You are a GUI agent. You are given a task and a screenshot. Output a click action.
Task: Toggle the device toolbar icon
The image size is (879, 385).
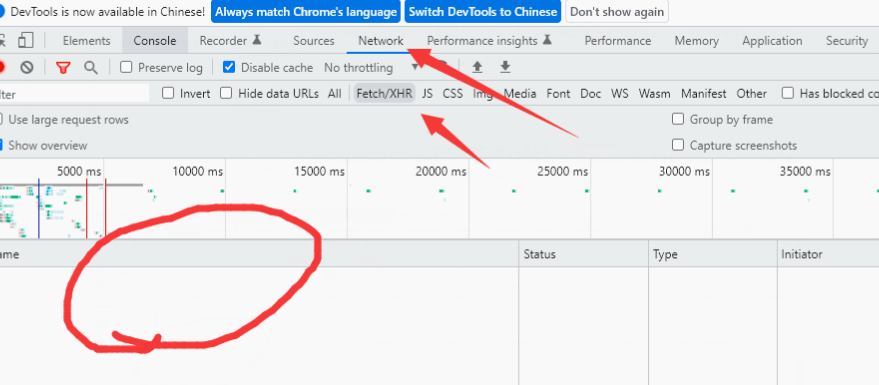(26, 40)
